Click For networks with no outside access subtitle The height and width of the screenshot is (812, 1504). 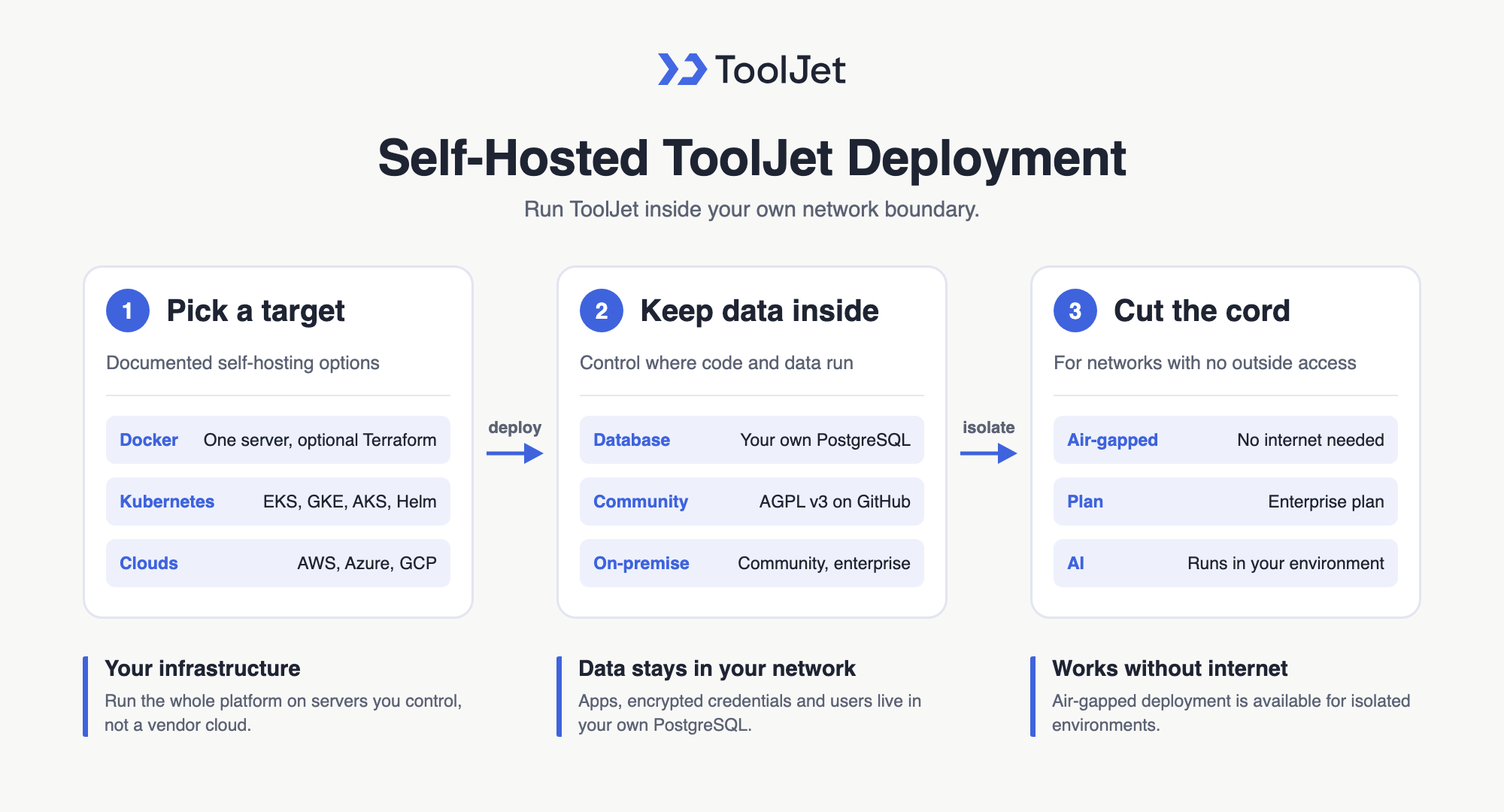tap(1205, 363)
